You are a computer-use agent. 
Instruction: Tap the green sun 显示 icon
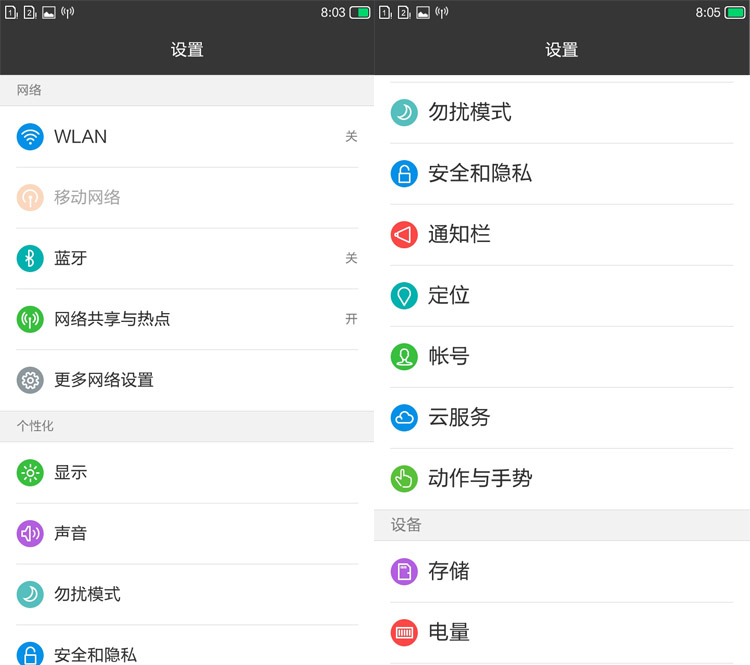pyautogui.click(x=30, y=473)
